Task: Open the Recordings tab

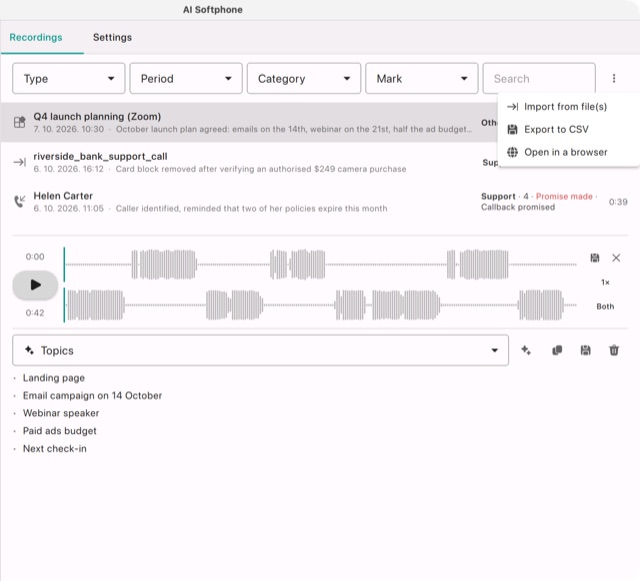Action: pos(36,37)
